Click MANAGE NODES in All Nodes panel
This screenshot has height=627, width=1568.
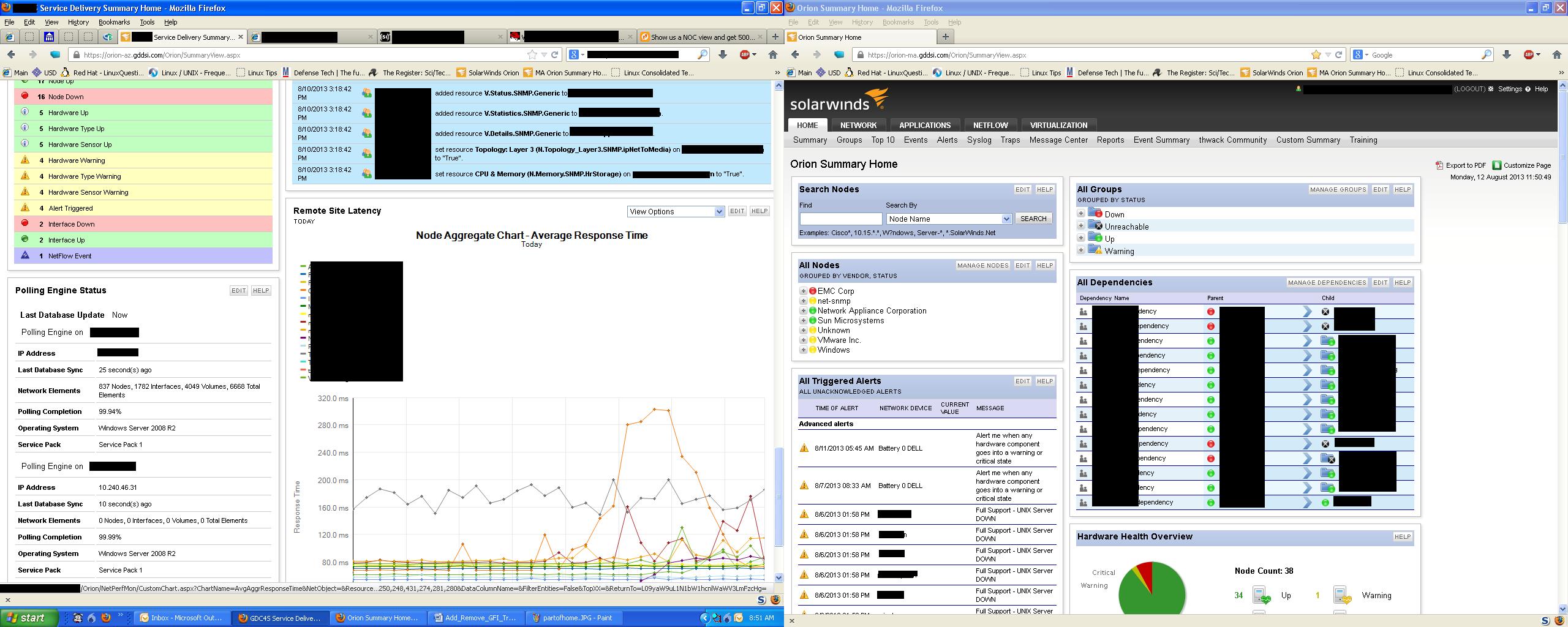tap(982, 265)
